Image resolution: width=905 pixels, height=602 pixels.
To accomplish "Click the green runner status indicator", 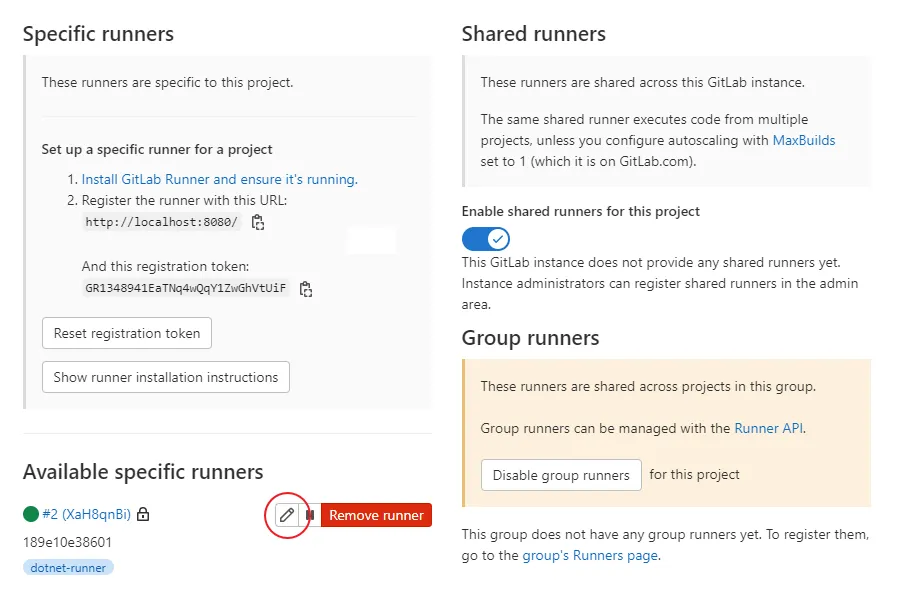I will [x=31, y=515].
